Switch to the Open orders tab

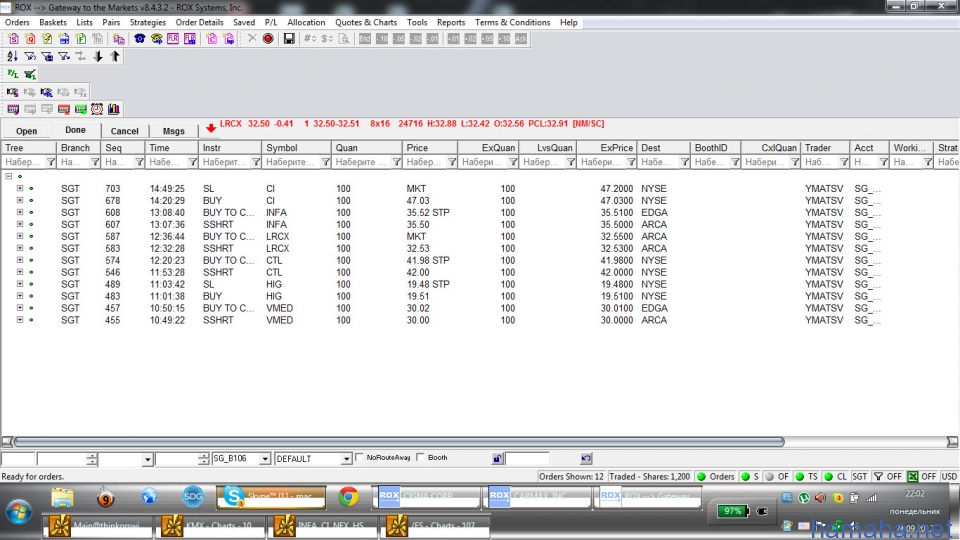point(26,131)
